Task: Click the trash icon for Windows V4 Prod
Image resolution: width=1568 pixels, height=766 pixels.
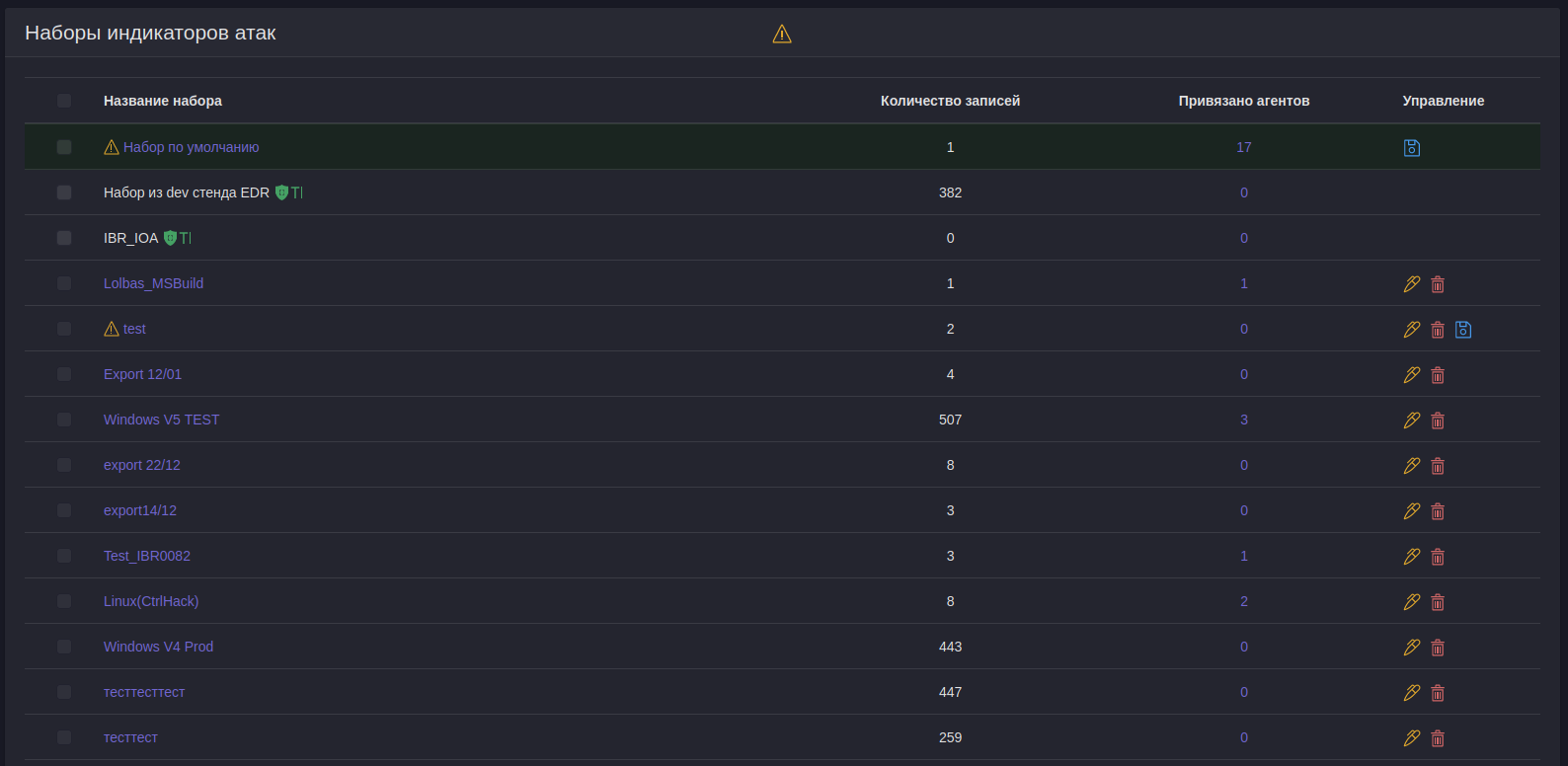Action: point(1438,648)
